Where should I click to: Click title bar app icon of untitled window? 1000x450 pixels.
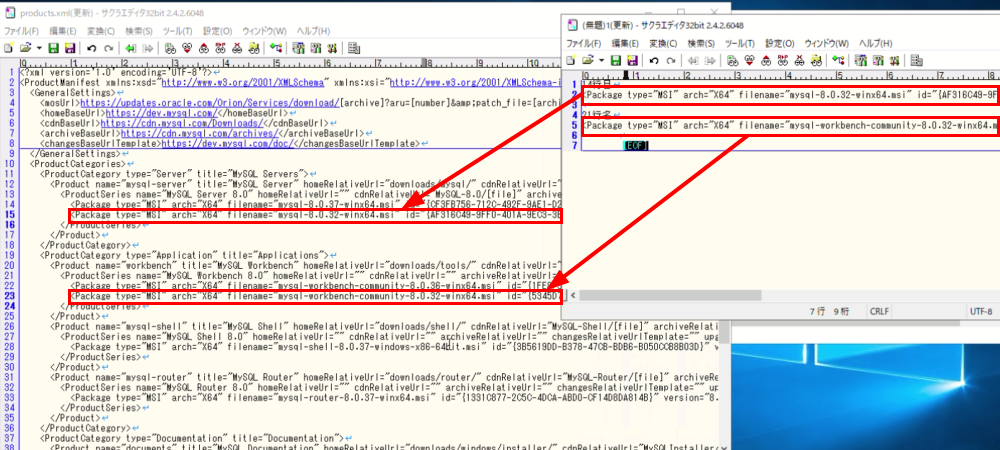[x=571, y=25]
